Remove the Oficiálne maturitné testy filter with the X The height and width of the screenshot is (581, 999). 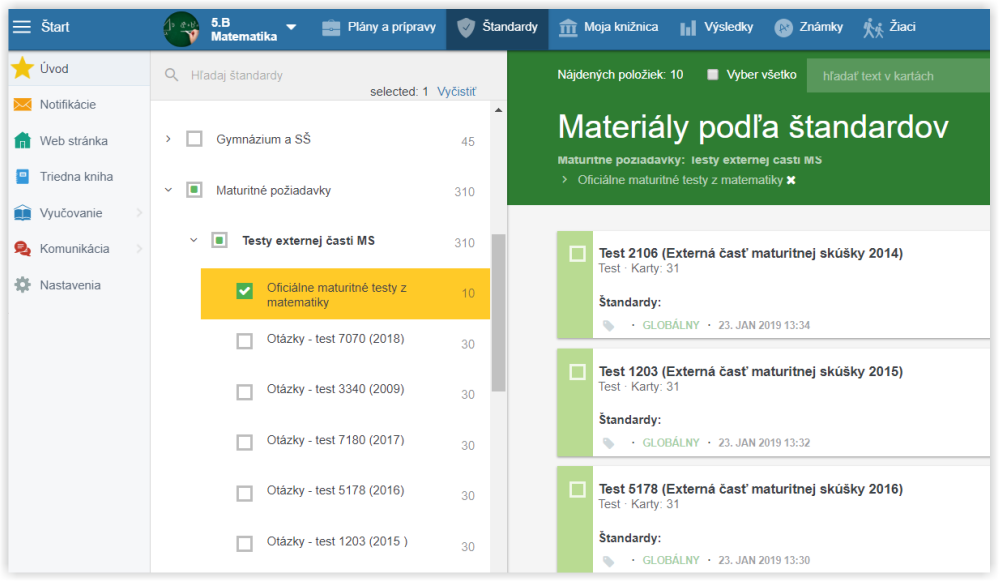tap(791, 180)
